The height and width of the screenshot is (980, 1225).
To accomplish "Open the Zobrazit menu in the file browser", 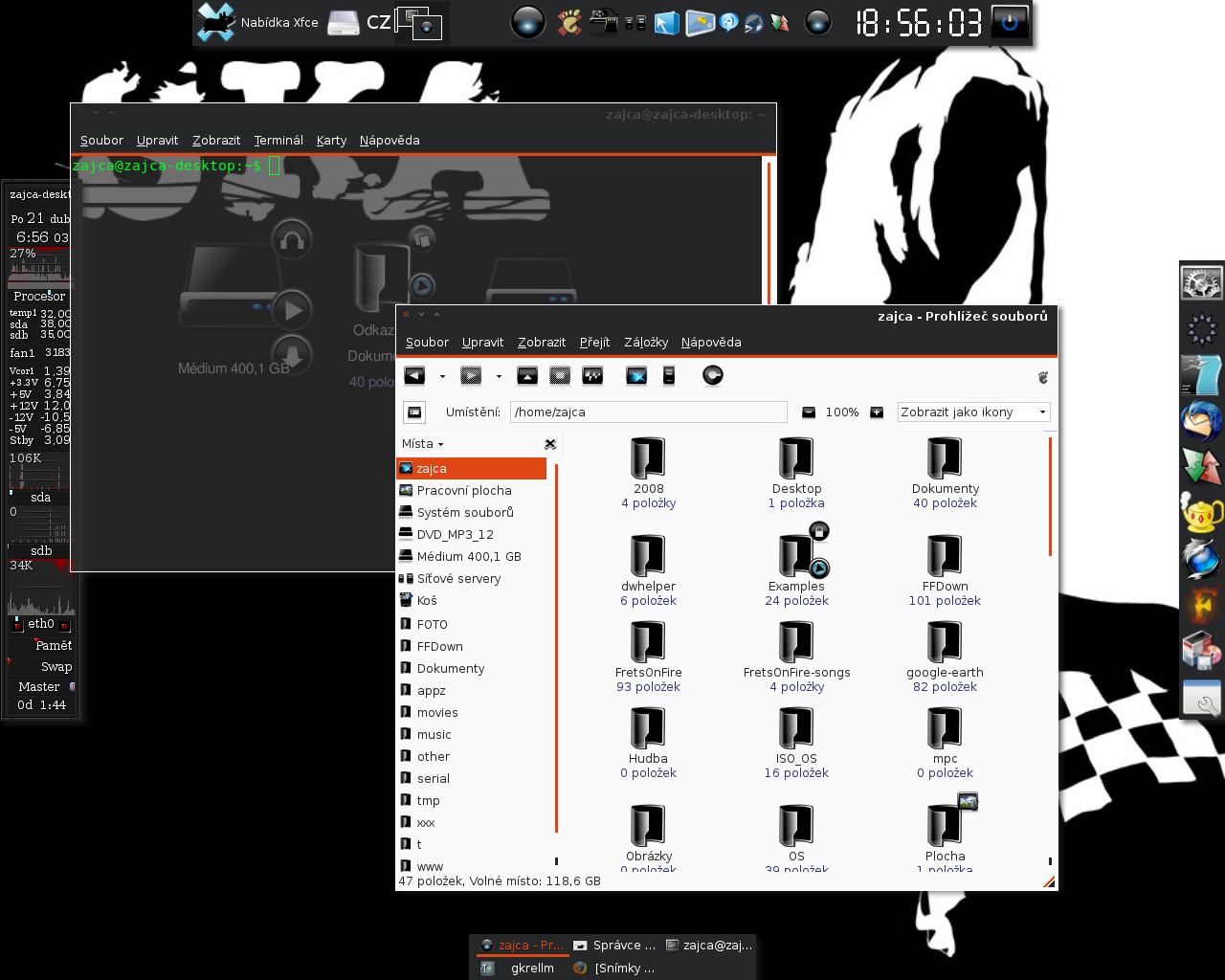I will point(542,343).
